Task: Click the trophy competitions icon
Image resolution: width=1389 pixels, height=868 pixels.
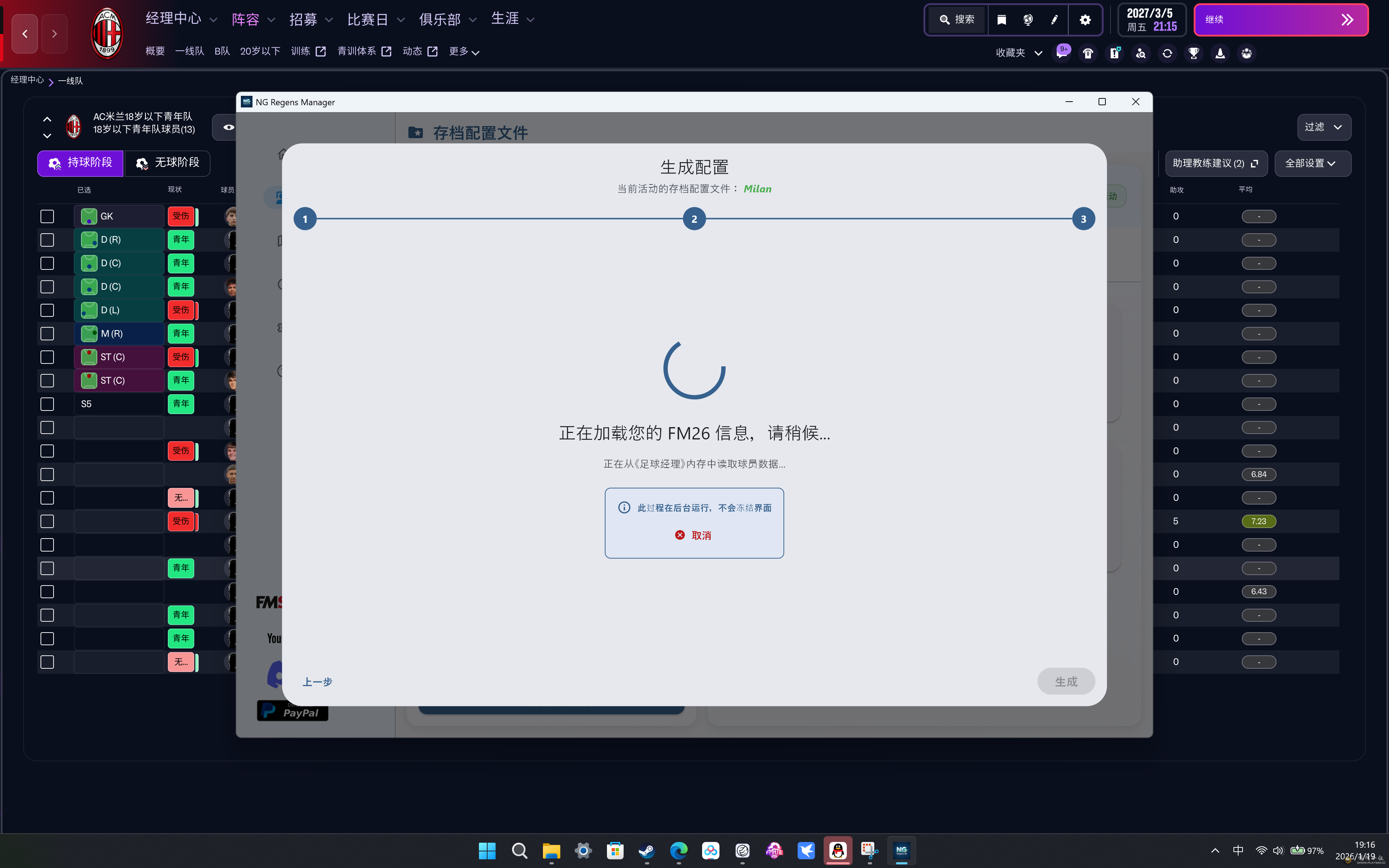Action: pos(1194,53)
